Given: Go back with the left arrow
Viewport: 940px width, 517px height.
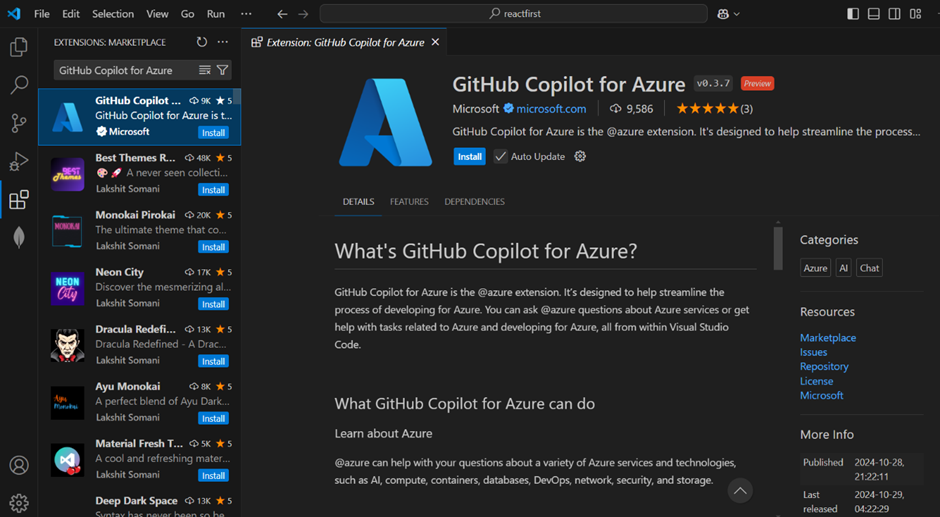Looking at the screenshot, I should coord(282,14).
